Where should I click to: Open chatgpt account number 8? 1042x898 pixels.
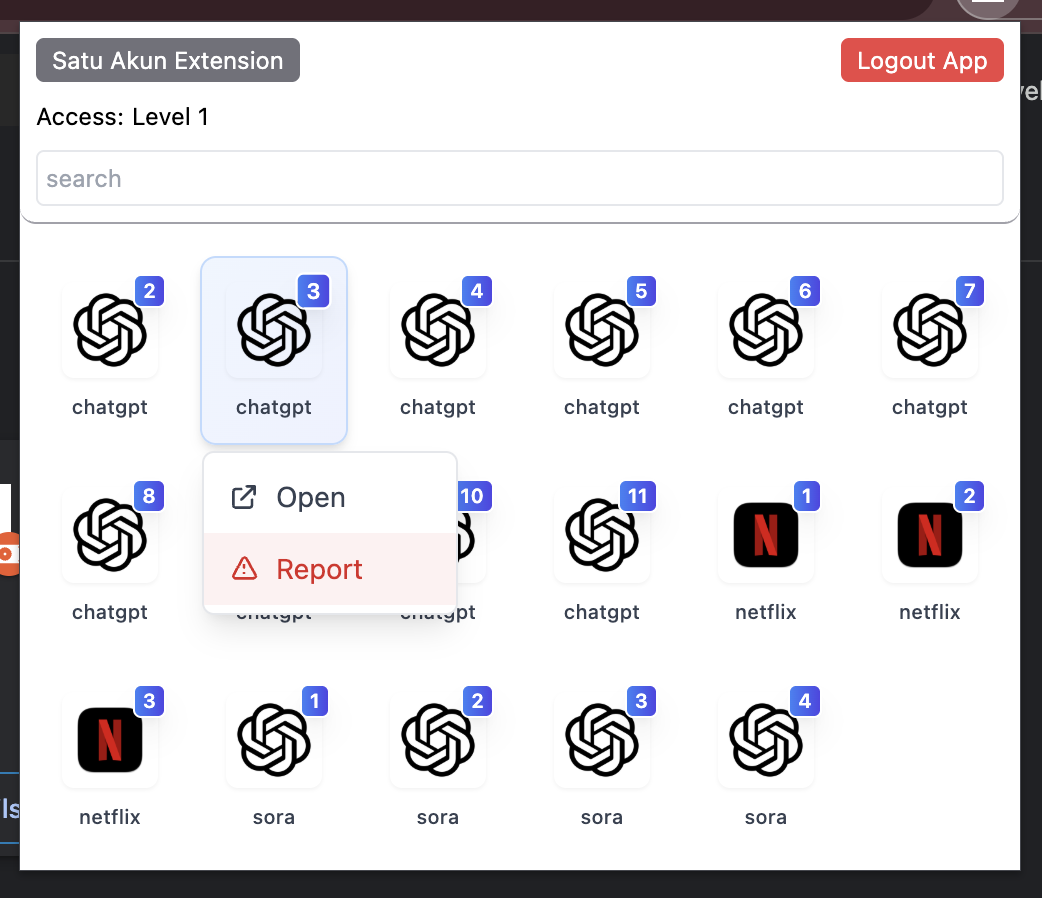[x=110, y=534]
